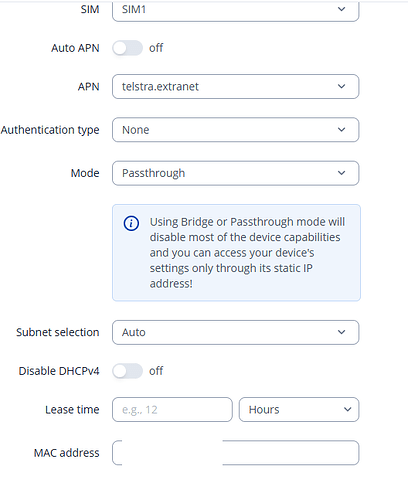Click the Bridge or Passthrough warning message
Image resolution: width=408 pixels, height=500 pixels.
click(x=236, y=253)
